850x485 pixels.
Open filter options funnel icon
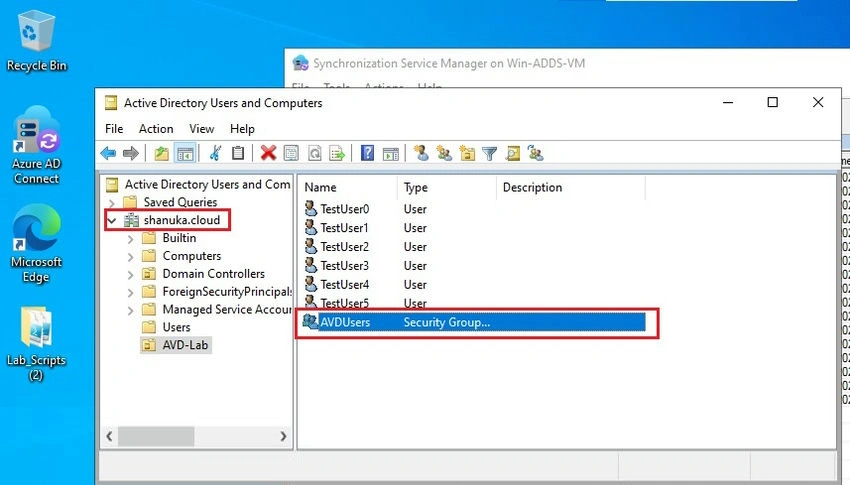490,153
